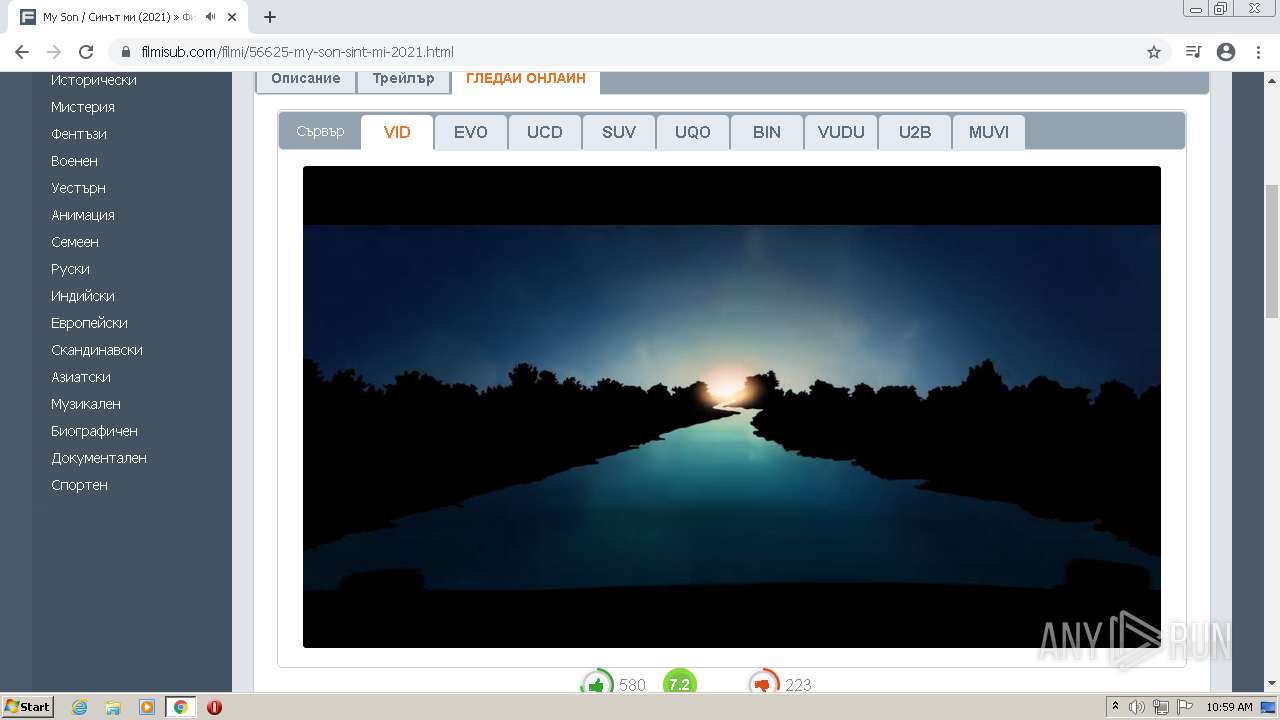
Task: Select the UQO server tab
Action: click(x=693, y=132)
